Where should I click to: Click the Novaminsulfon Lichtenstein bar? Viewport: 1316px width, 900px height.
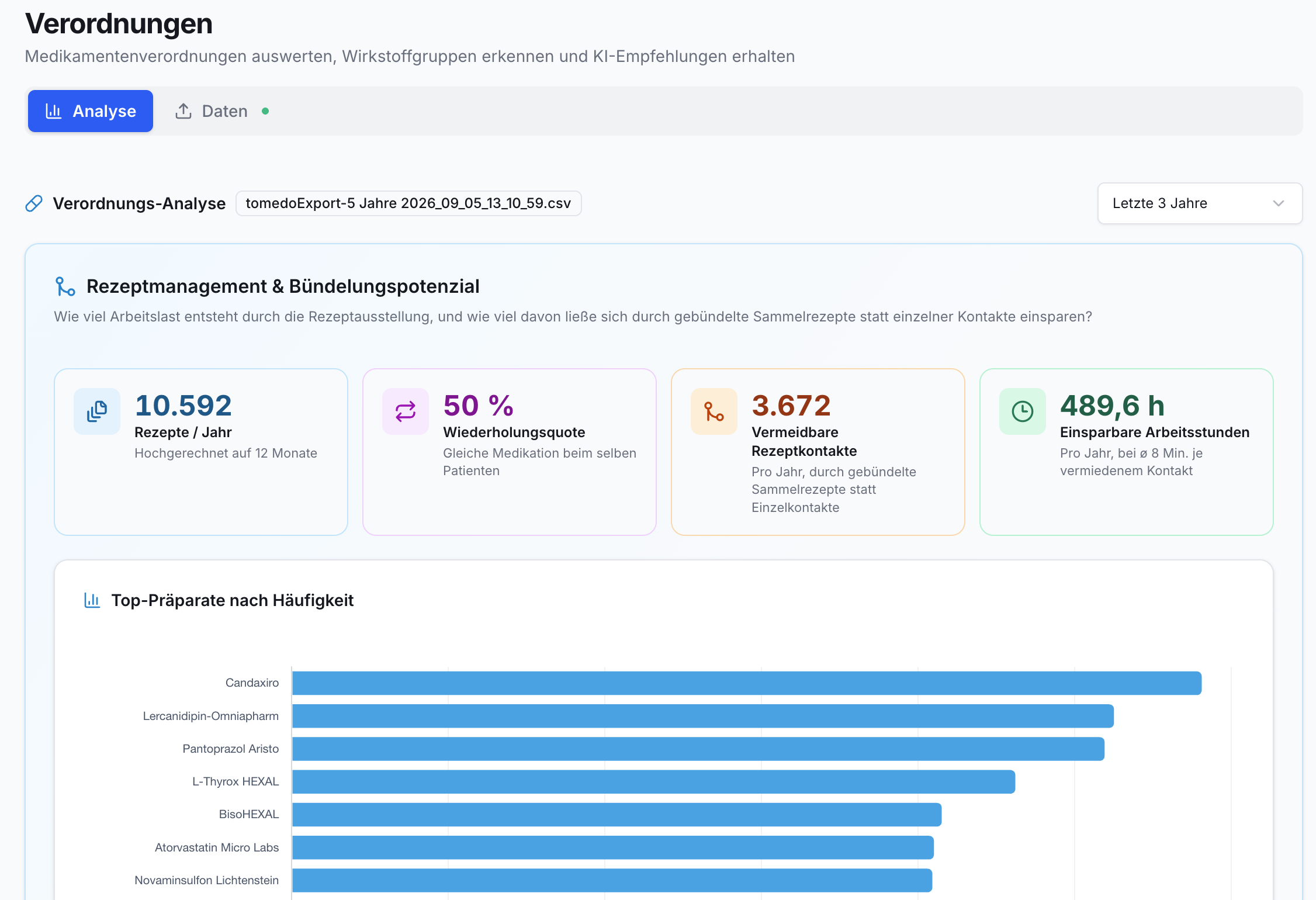612,880
